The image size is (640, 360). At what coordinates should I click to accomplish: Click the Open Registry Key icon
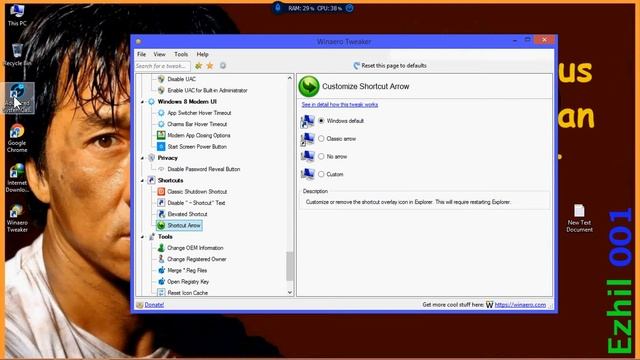(x=161, y=282)
